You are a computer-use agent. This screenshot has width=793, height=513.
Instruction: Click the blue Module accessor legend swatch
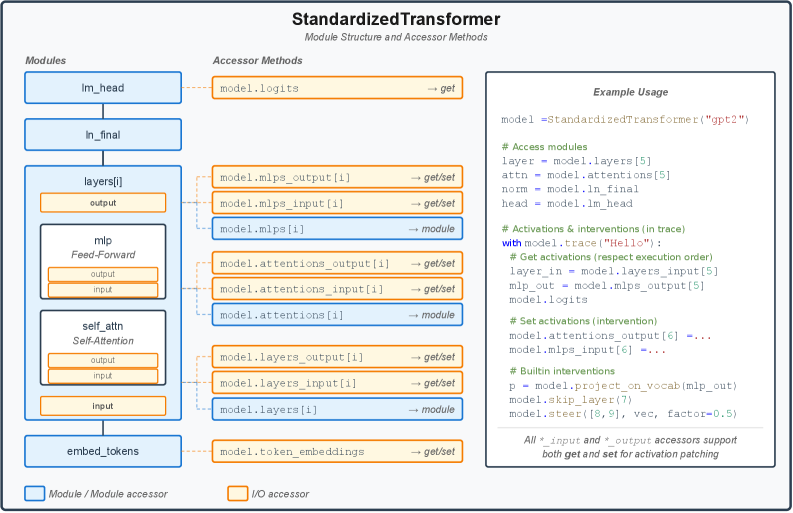[35, 493]
